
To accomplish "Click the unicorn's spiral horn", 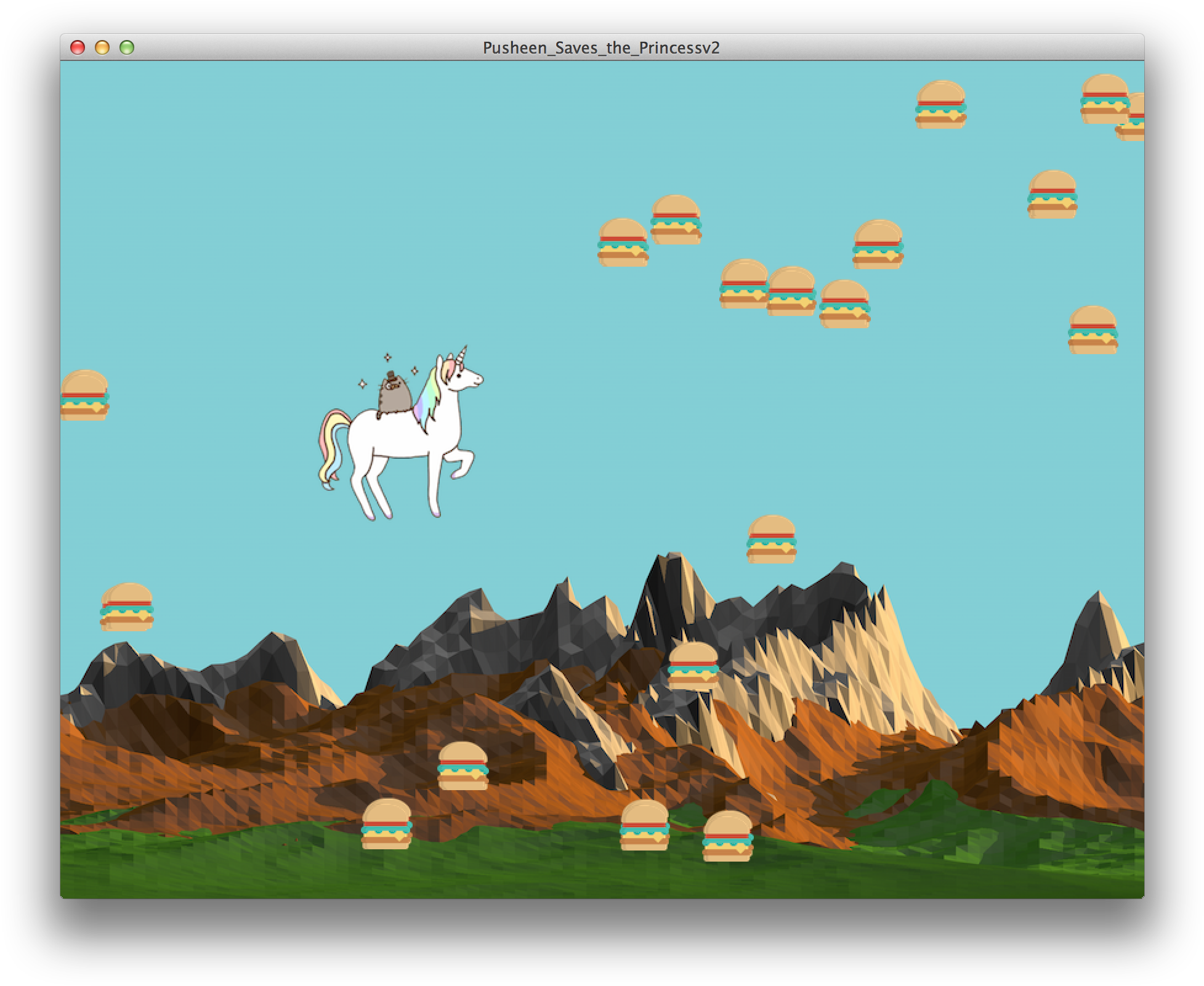I will [462, 354].
